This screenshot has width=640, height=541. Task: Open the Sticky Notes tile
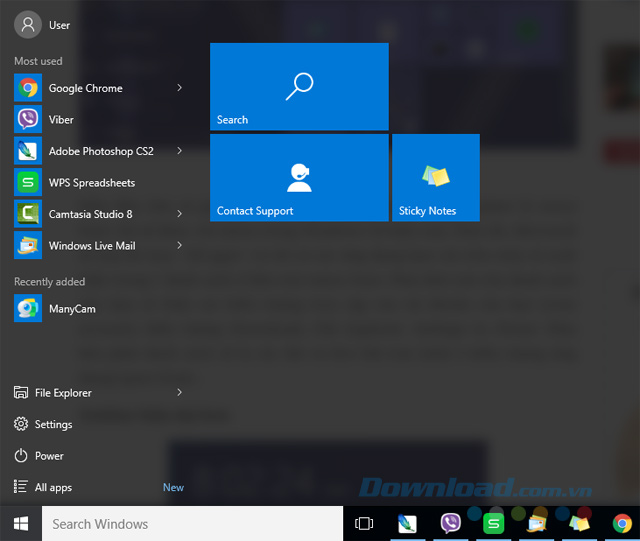(436, 178)
